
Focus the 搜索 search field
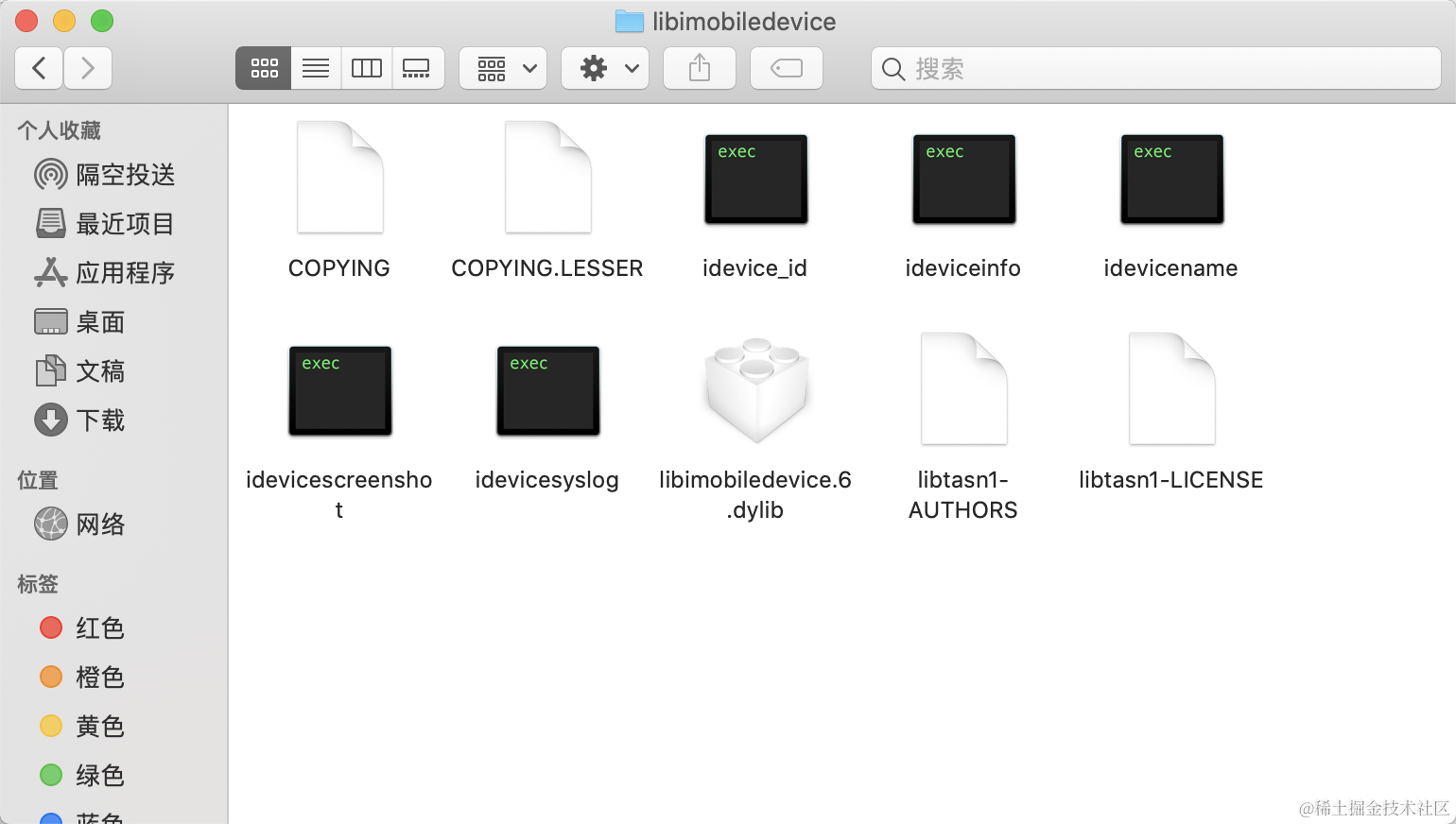coord(1155,68)
